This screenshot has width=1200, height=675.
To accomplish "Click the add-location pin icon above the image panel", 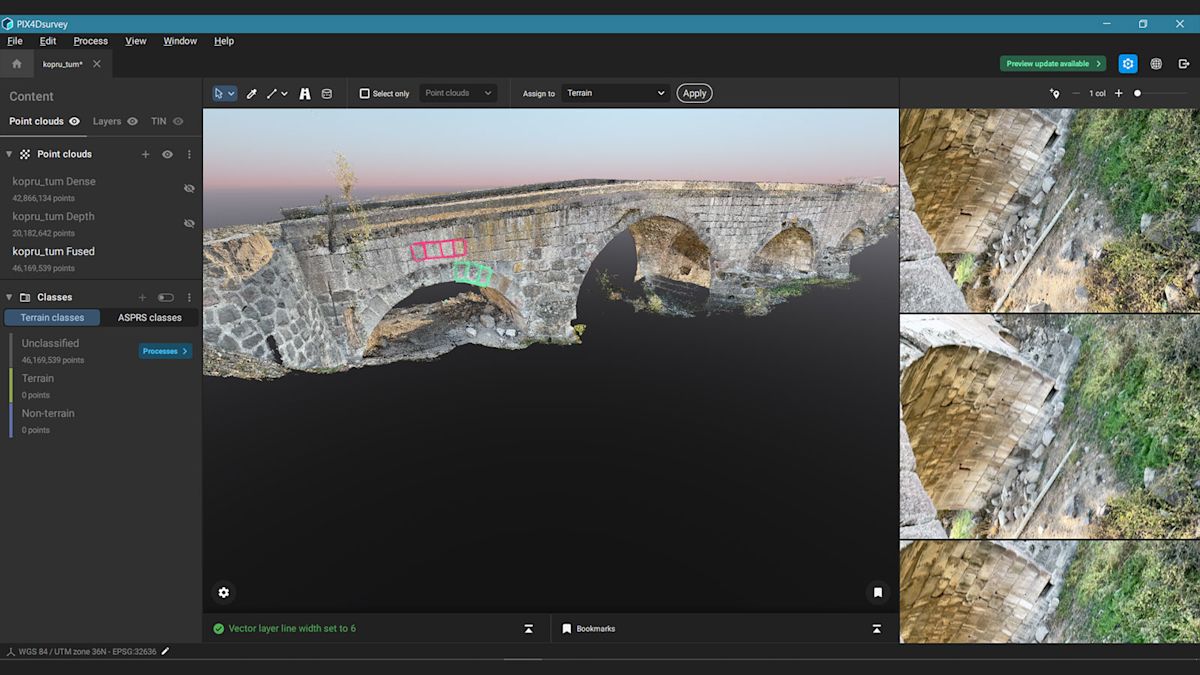I will [1054, 93].
